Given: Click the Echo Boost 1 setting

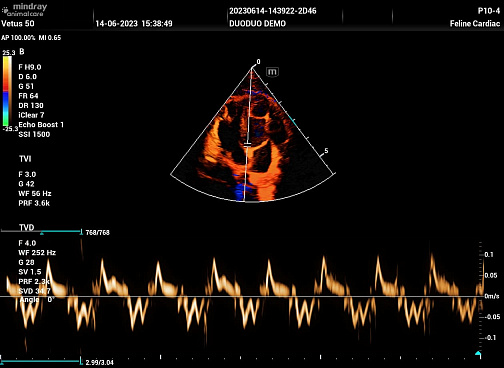Looking at the screenshot, I should coord(41,125).
